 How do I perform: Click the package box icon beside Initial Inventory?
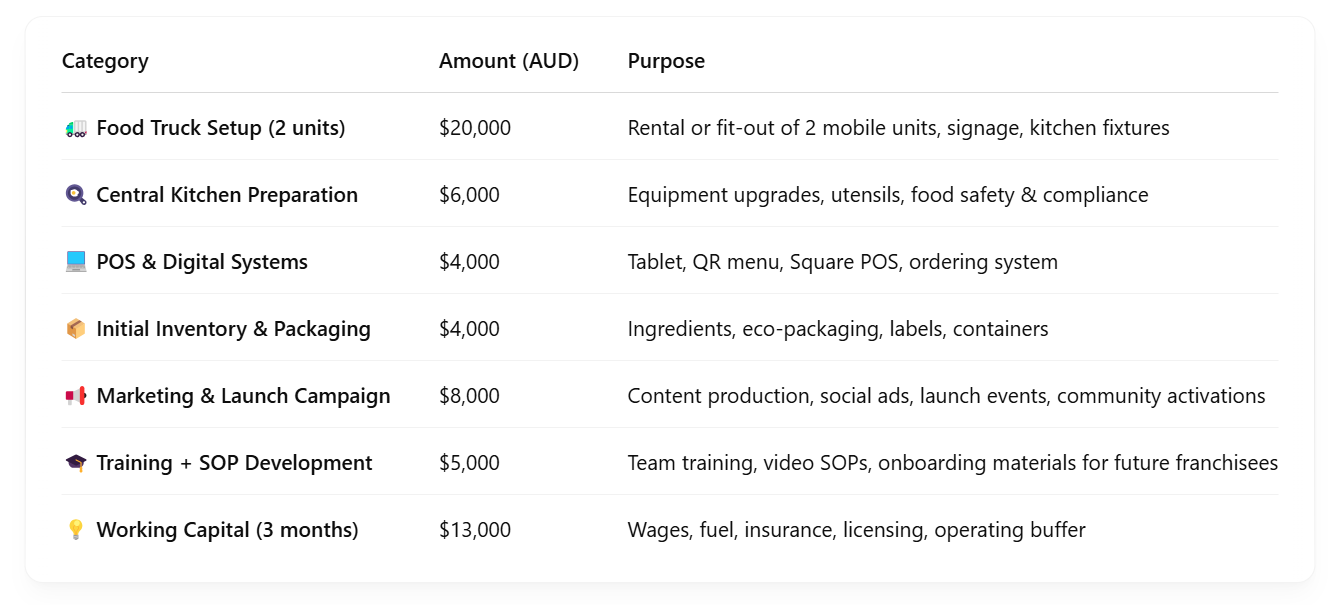pyautogui.click(x=76, y=329)
